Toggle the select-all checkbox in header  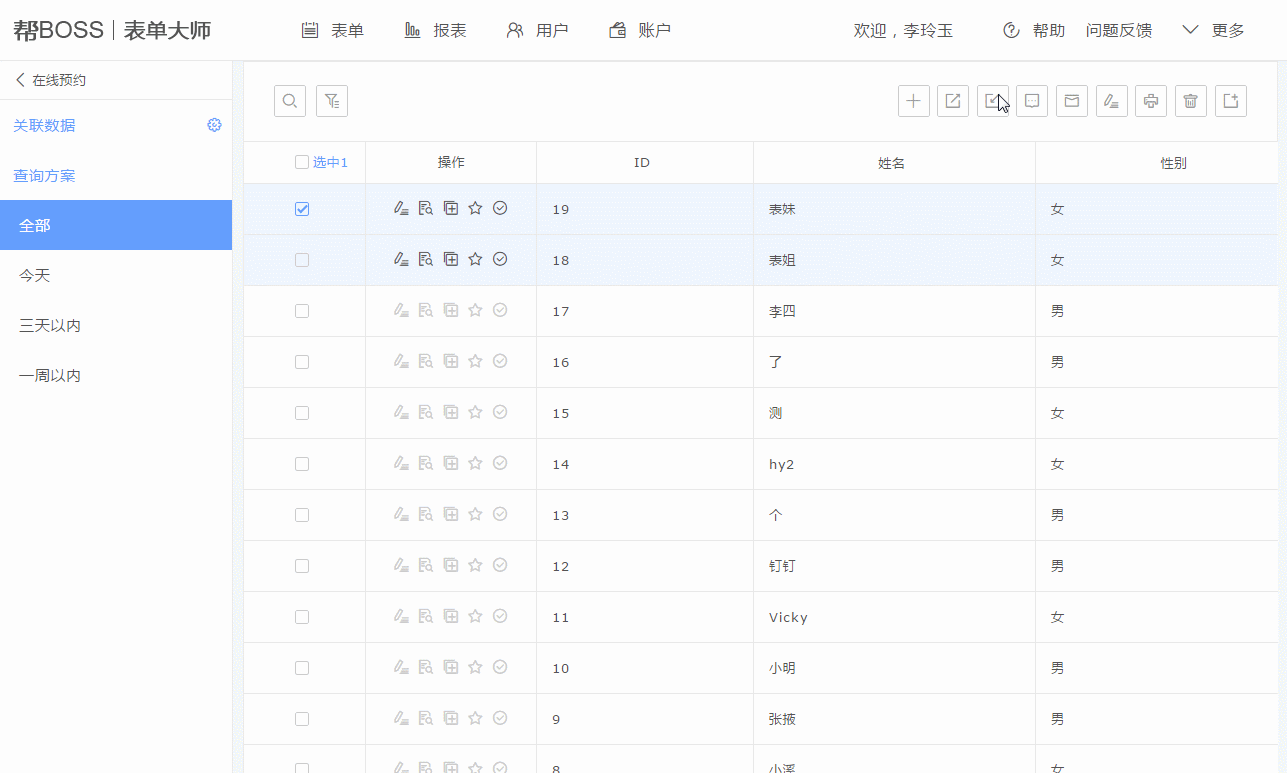(x=302, y=163)
